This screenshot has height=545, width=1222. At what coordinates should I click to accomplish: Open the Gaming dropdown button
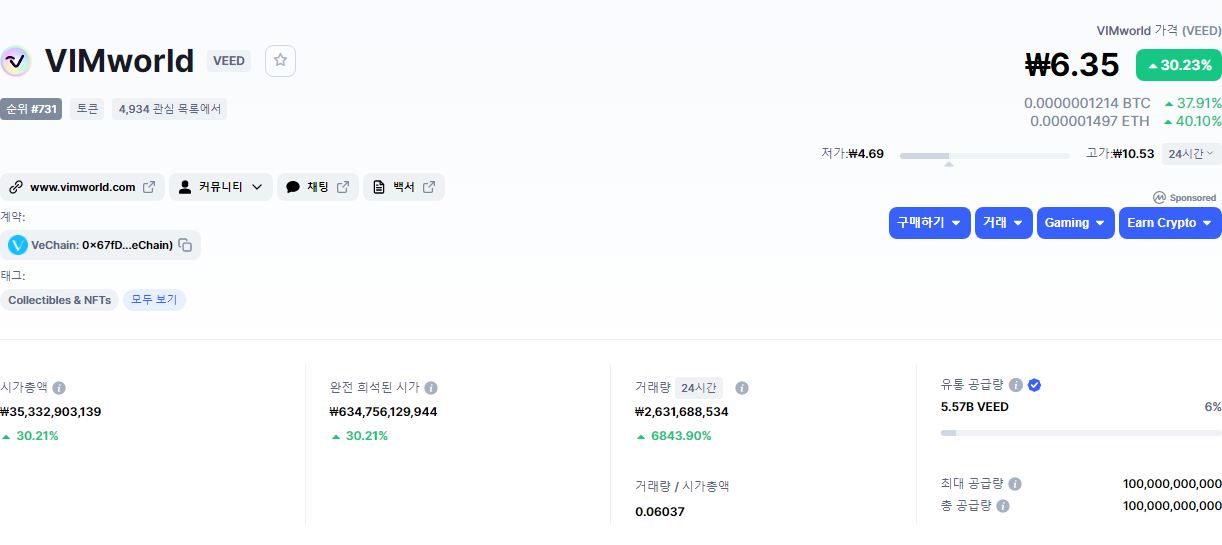tap(1076, 223)
